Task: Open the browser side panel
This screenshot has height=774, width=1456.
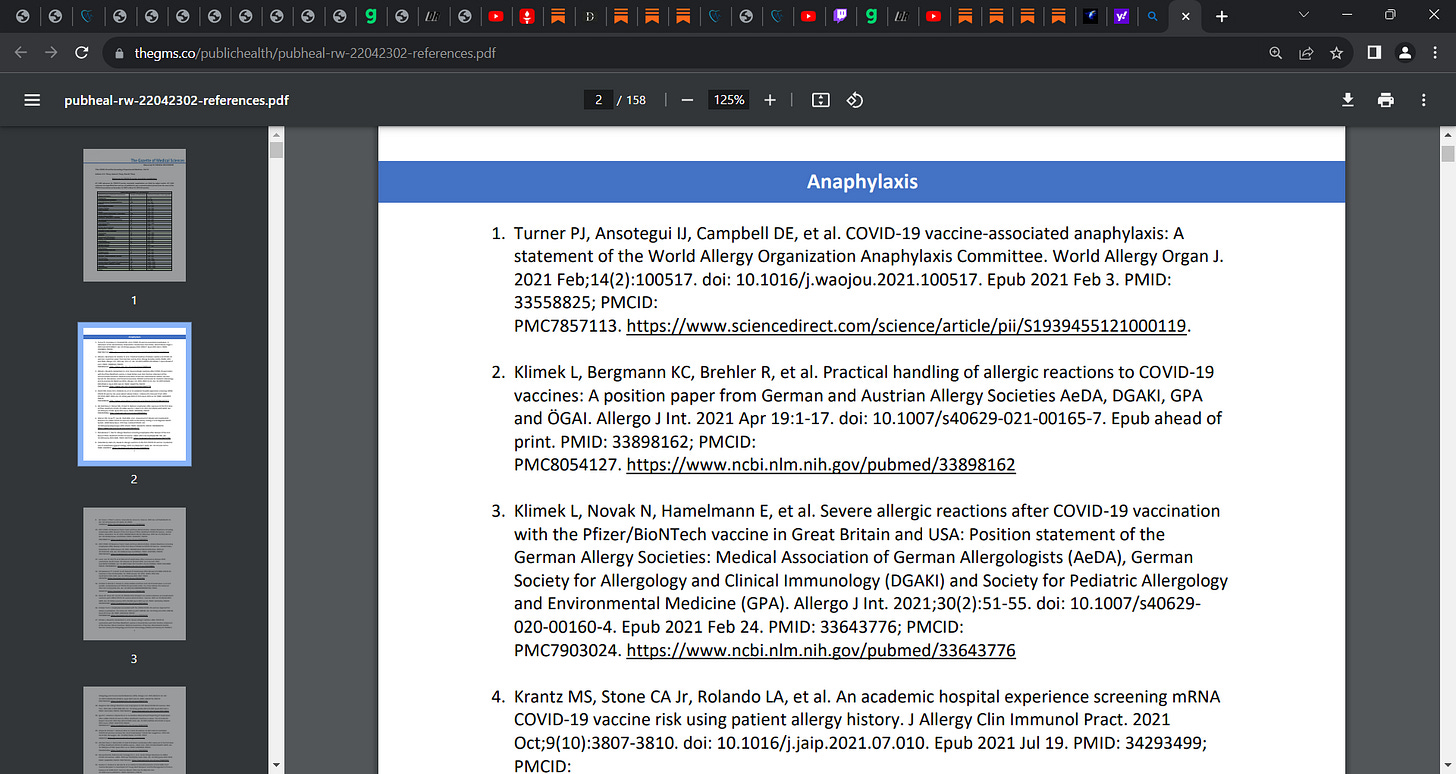Action: pos(1374,53)
